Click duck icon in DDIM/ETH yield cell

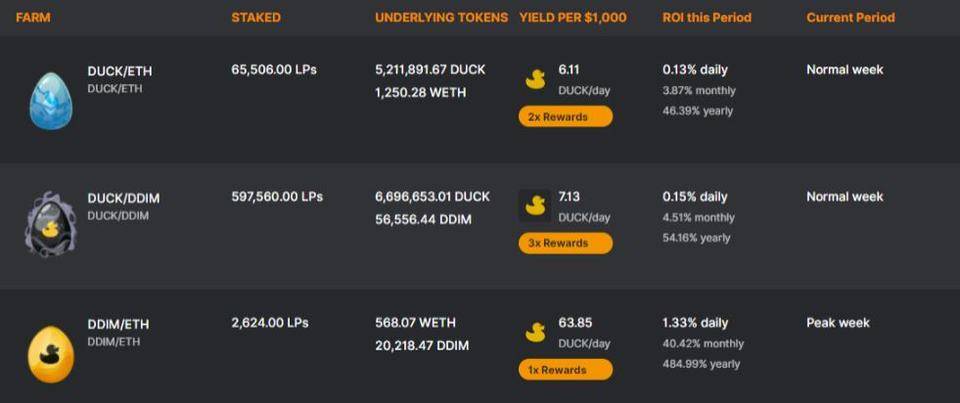pos(535,332)
